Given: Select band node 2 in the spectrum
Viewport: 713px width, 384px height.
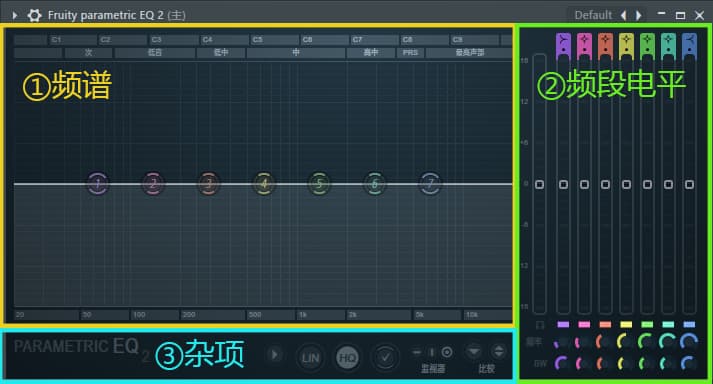Looking at the screenshot, I should [153, 184].
